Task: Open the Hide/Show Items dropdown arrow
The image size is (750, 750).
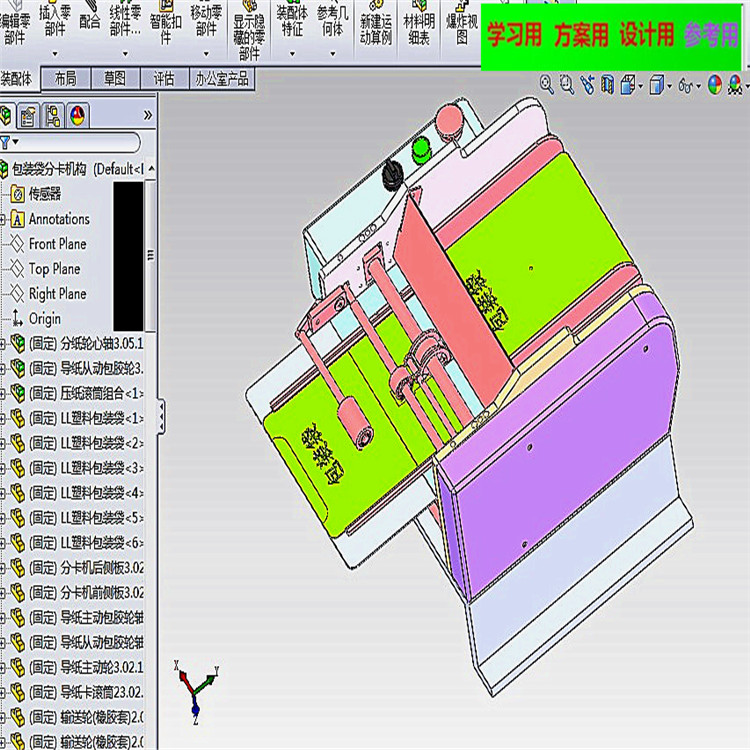Action: pyautogui.click(x=698, y=87)
